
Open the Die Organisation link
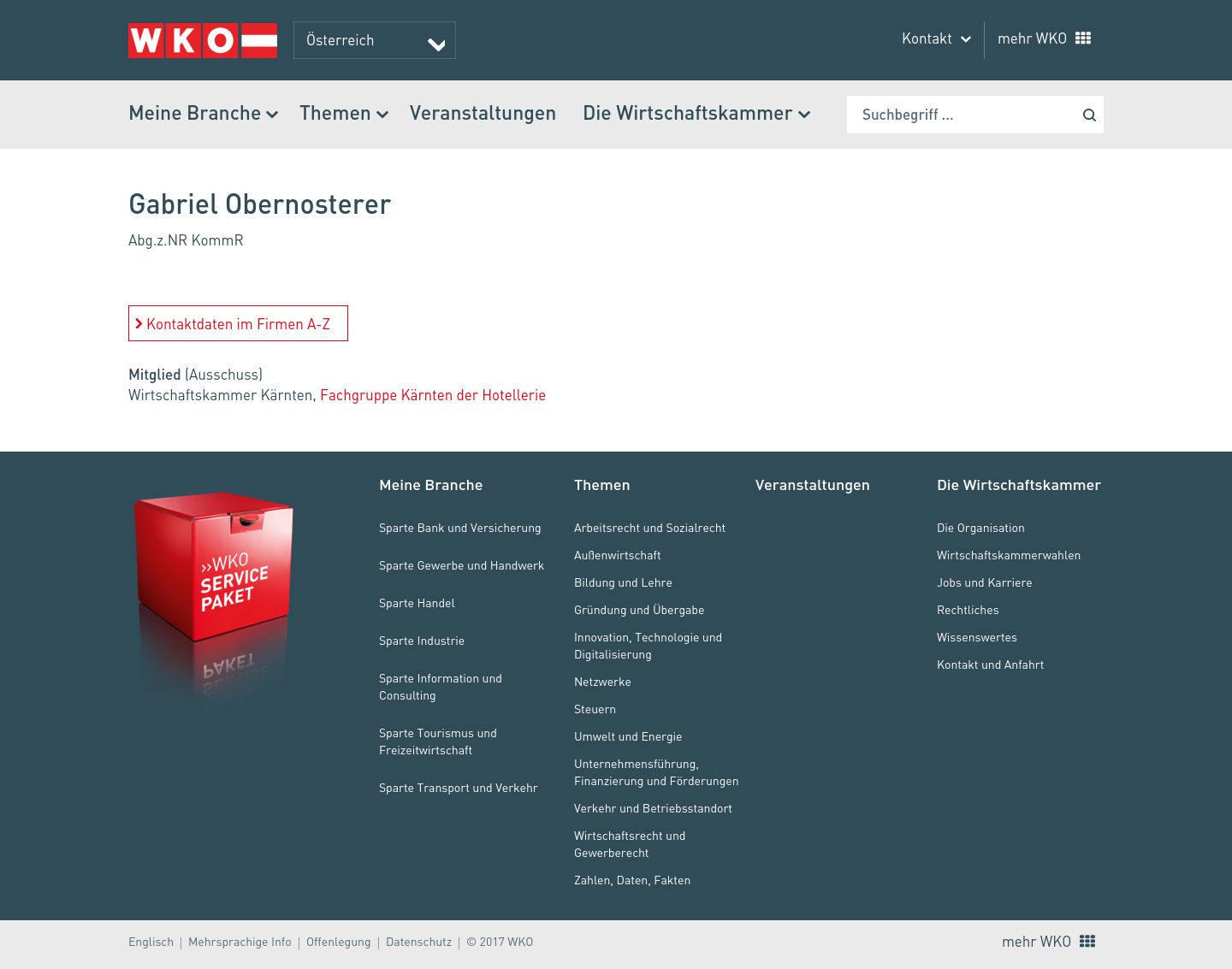[980, 528]
